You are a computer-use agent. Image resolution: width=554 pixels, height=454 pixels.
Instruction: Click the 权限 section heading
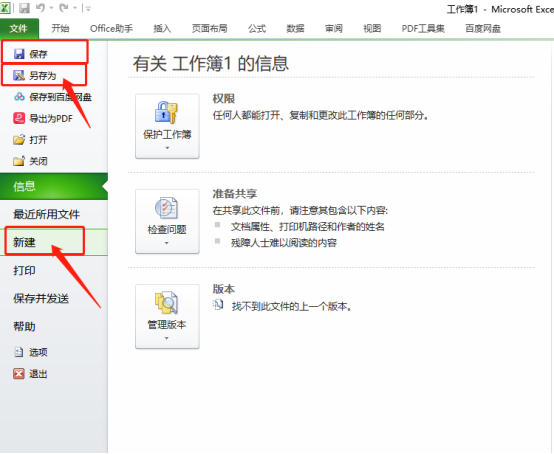pyautogui.click(x=224, y=99)
